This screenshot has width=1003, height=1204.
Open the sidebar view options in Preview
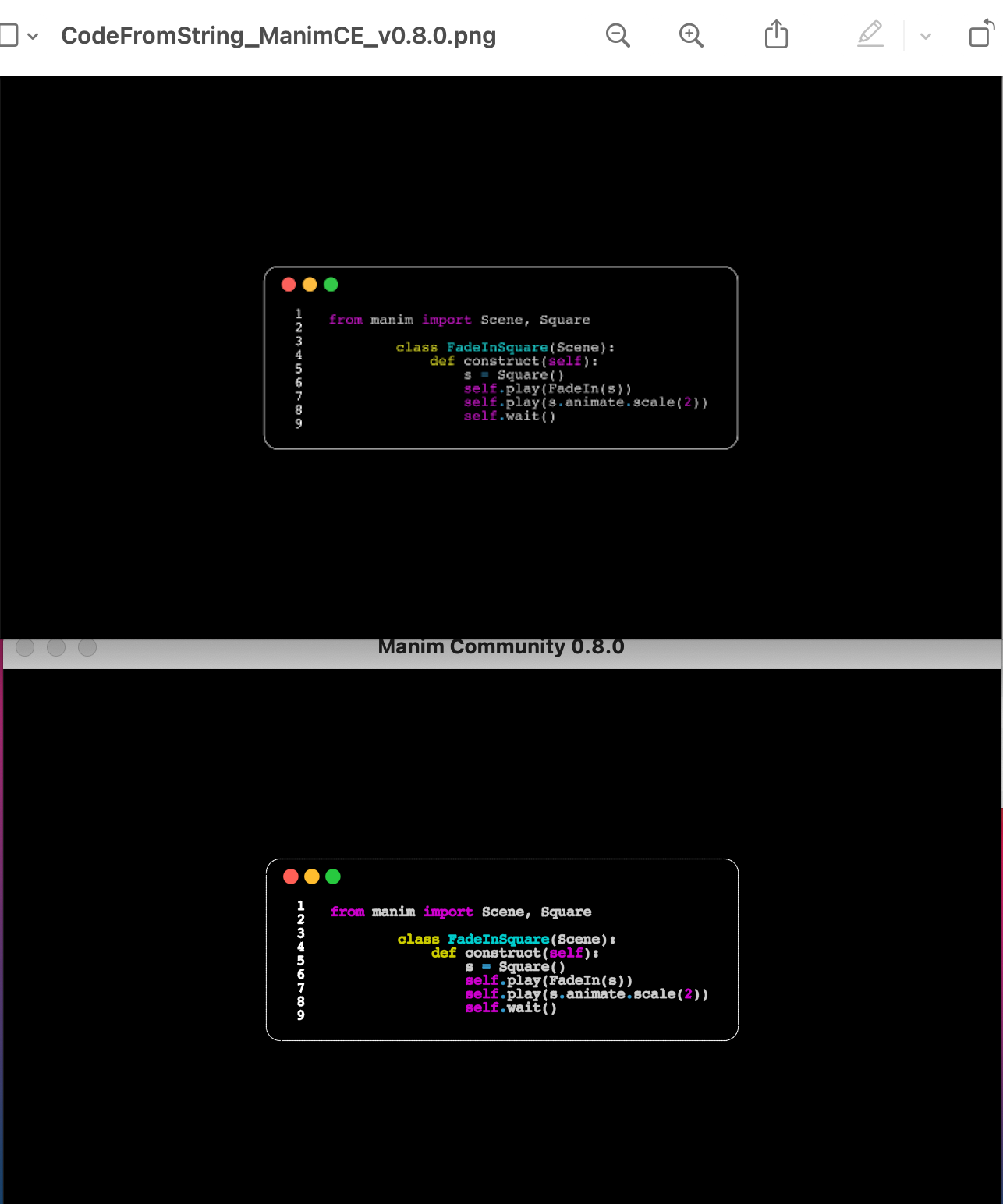point(11,35)
